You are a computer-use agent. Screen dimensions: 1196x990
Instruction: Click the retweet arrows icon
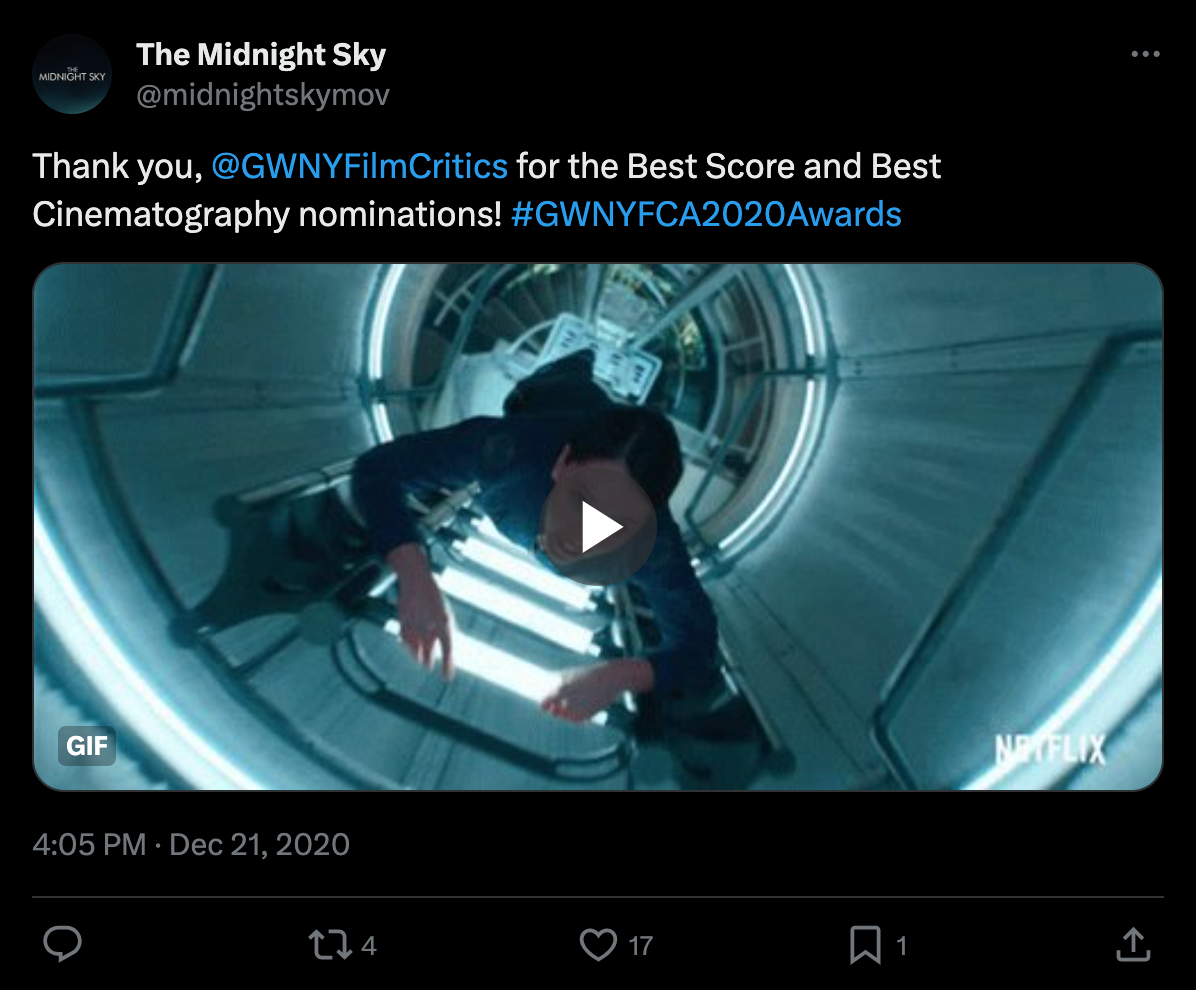tap(330, 944)
